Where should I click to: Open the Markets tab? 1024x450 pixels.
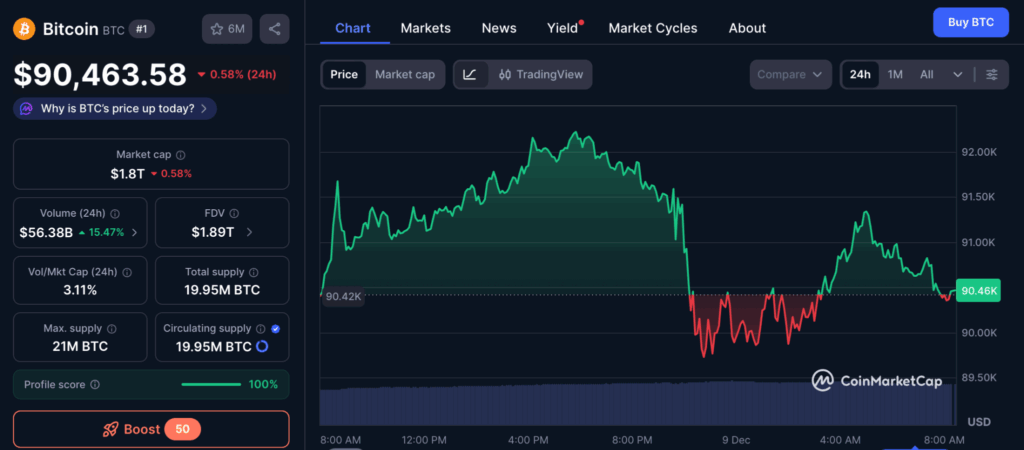(425, 28)
